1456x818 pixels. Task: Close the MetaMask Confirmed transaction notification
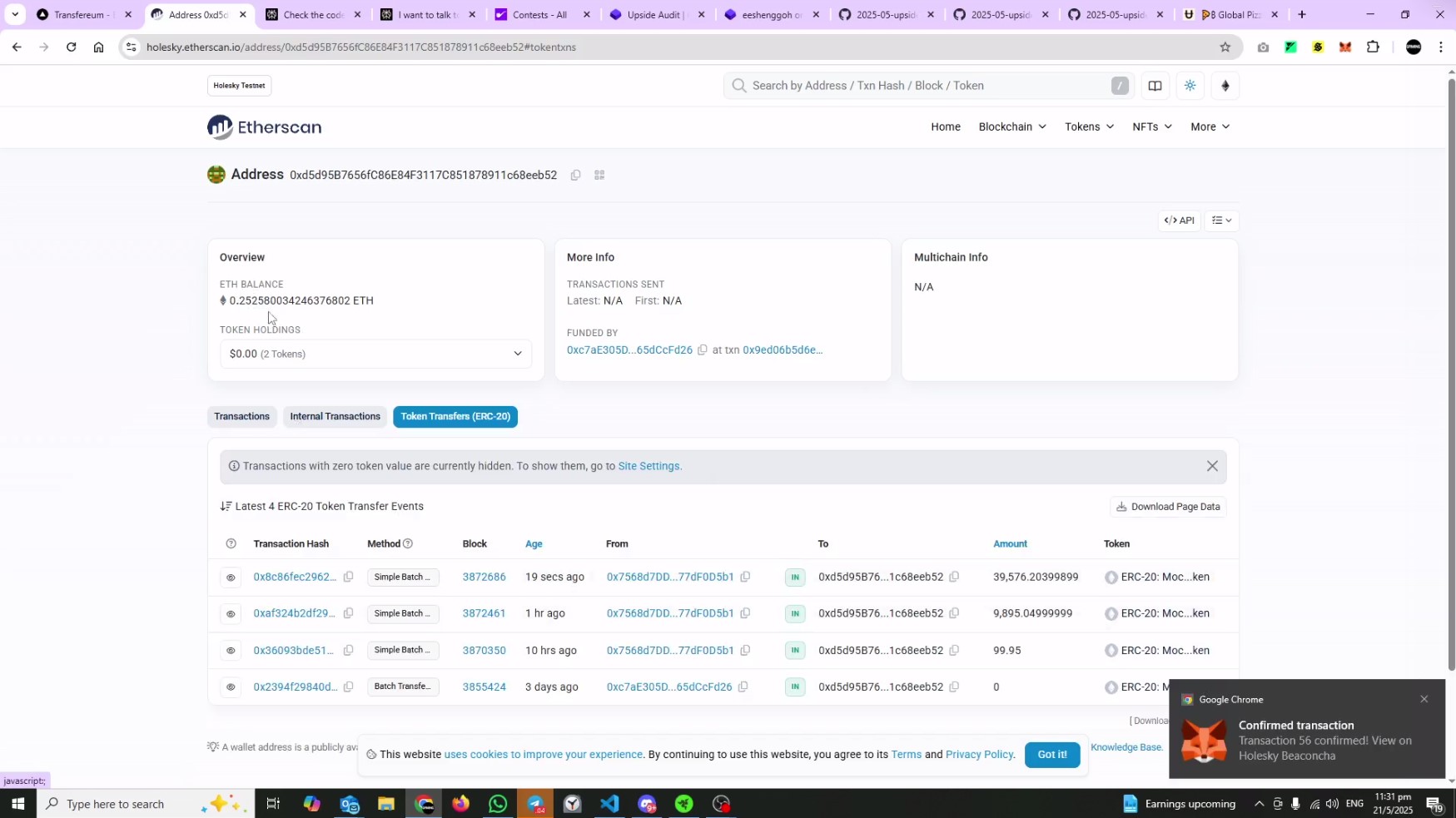point(1424,699)
